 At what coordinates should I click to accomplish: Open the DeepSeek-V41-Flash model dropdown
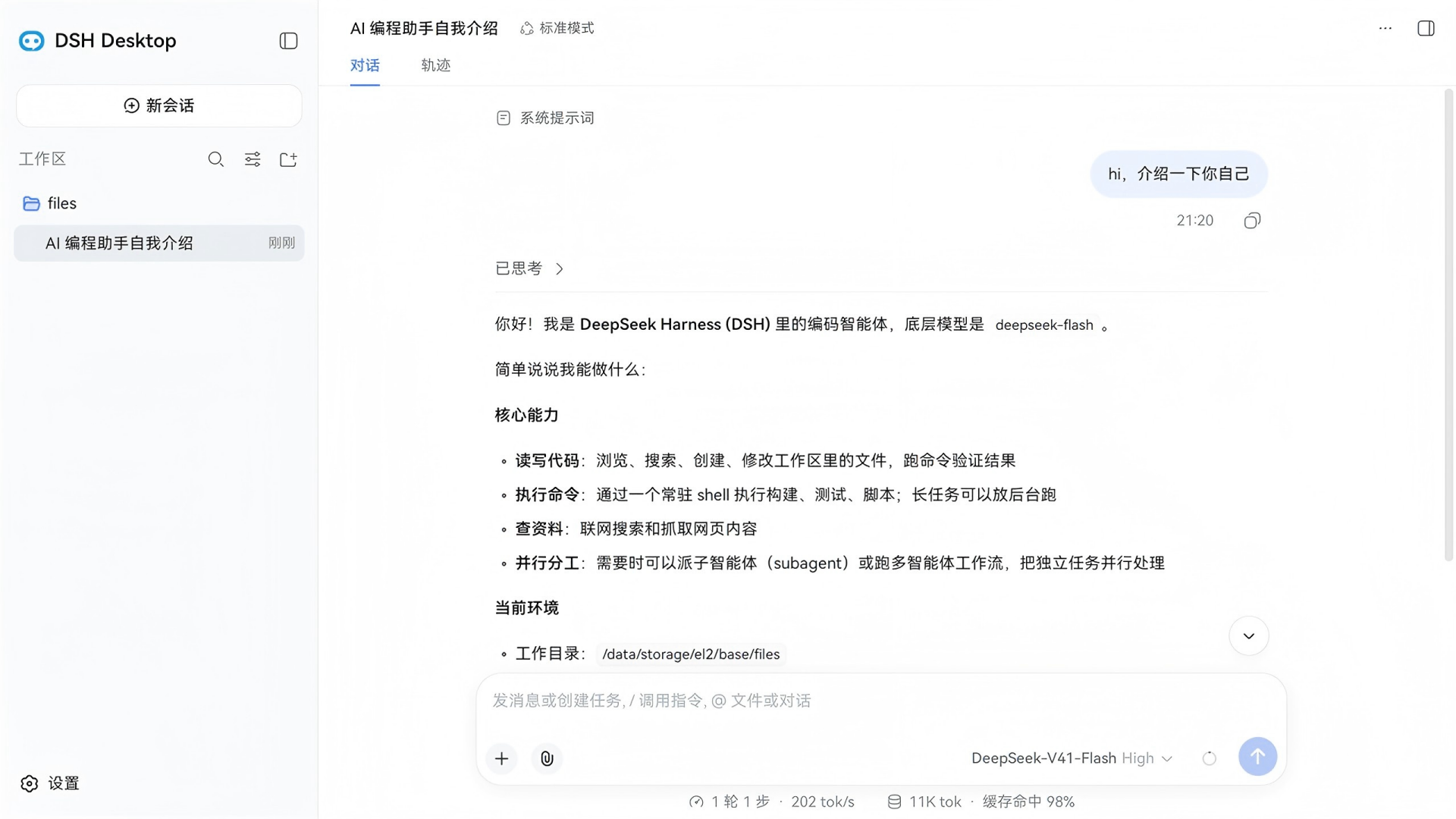tap(1072, 758)
